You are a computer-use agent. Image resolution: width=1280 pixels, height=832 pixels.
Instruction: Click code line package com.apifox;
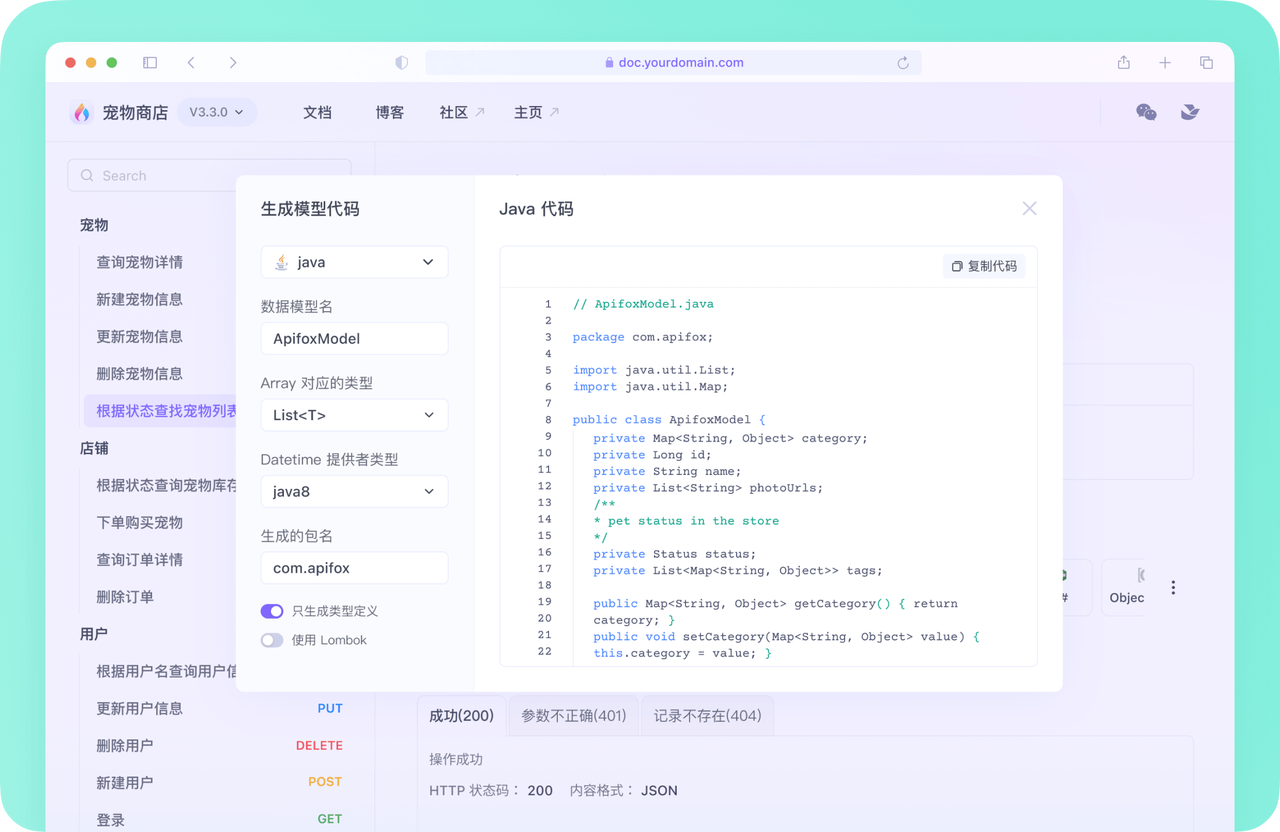point(643,337)
